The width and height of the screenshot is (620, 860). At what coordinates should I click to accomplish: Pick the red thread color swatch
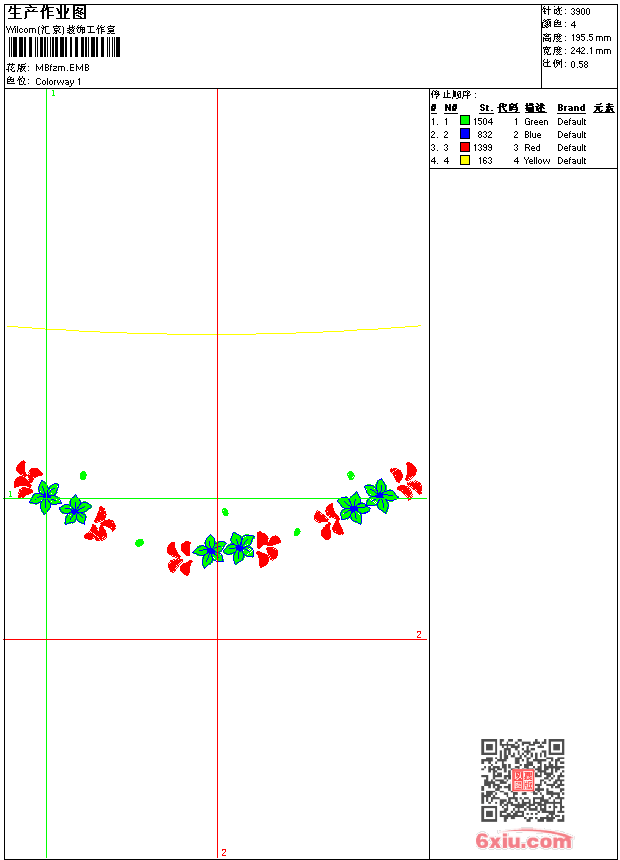(465, 147)
